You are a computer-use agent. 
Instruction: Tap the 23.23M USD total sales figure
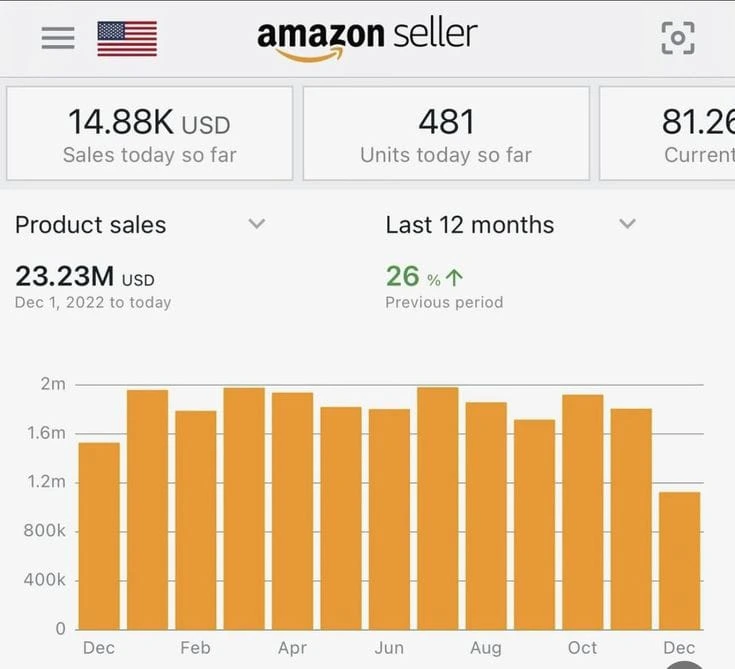click(85, 277)
